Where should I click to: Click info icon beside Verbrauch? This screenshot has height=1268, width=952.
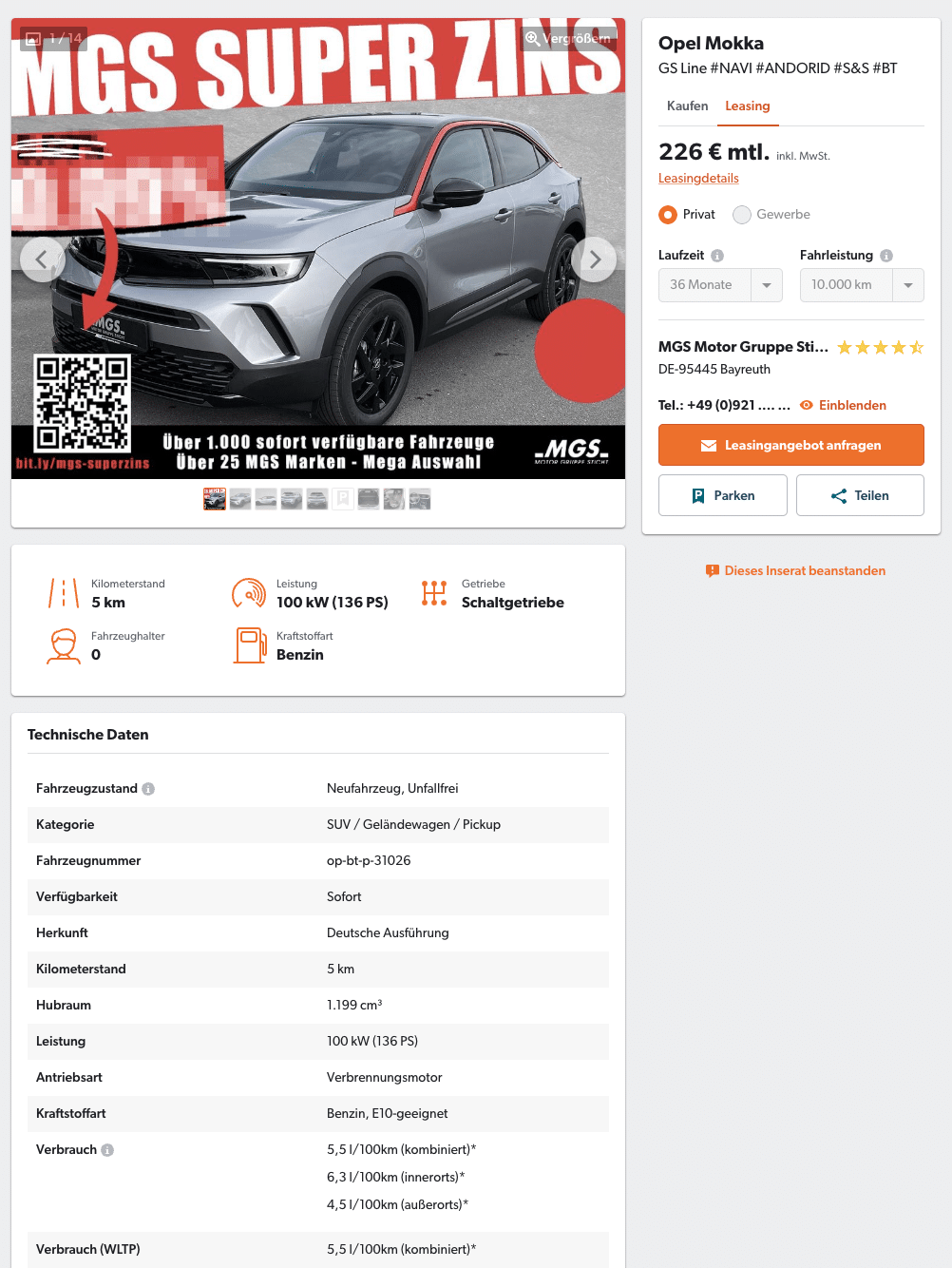[107, 1150]
